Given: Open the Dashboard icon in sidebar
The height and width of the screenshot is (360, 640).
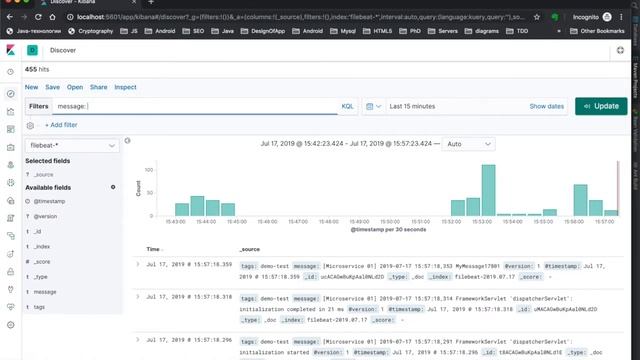Looking at the screenshot, I should coord(11,129).
